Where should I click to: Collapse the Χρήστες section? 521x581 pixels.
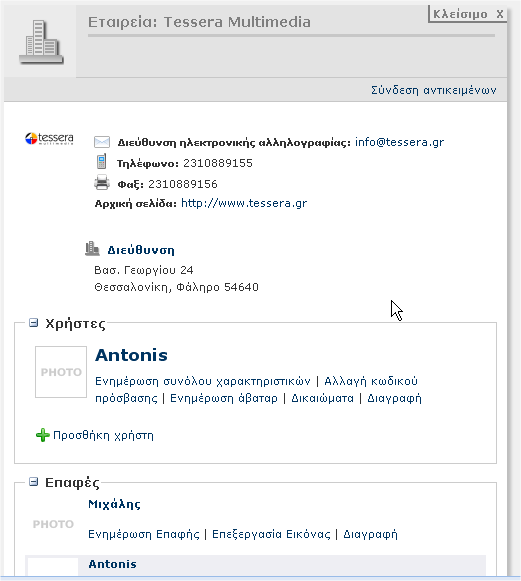coord(33,323)
